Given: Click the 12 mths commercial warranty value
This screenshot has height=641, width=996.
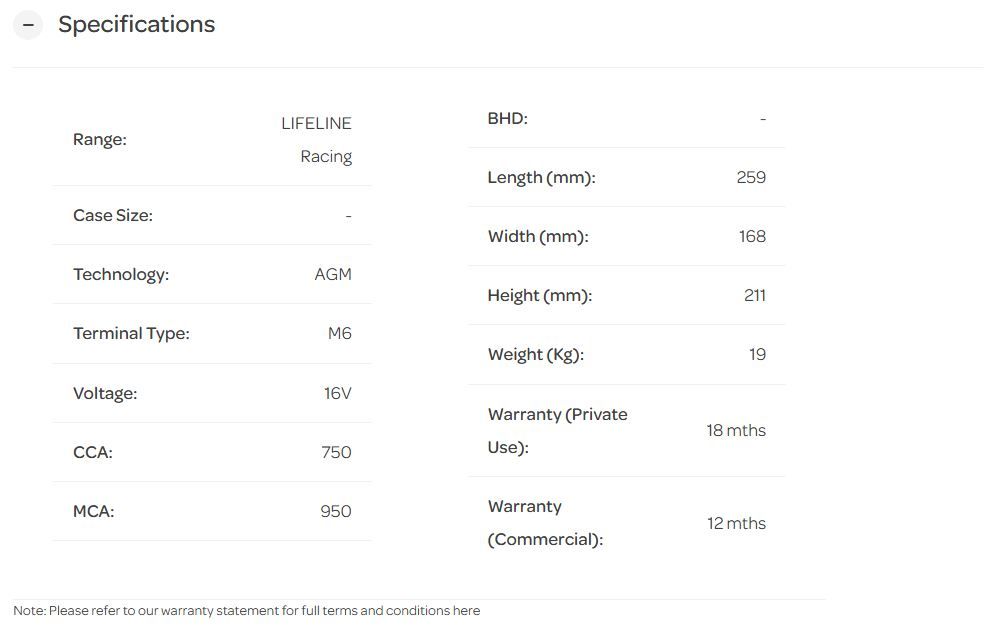Looking at the screenshot, I should [x=736, y=524].
